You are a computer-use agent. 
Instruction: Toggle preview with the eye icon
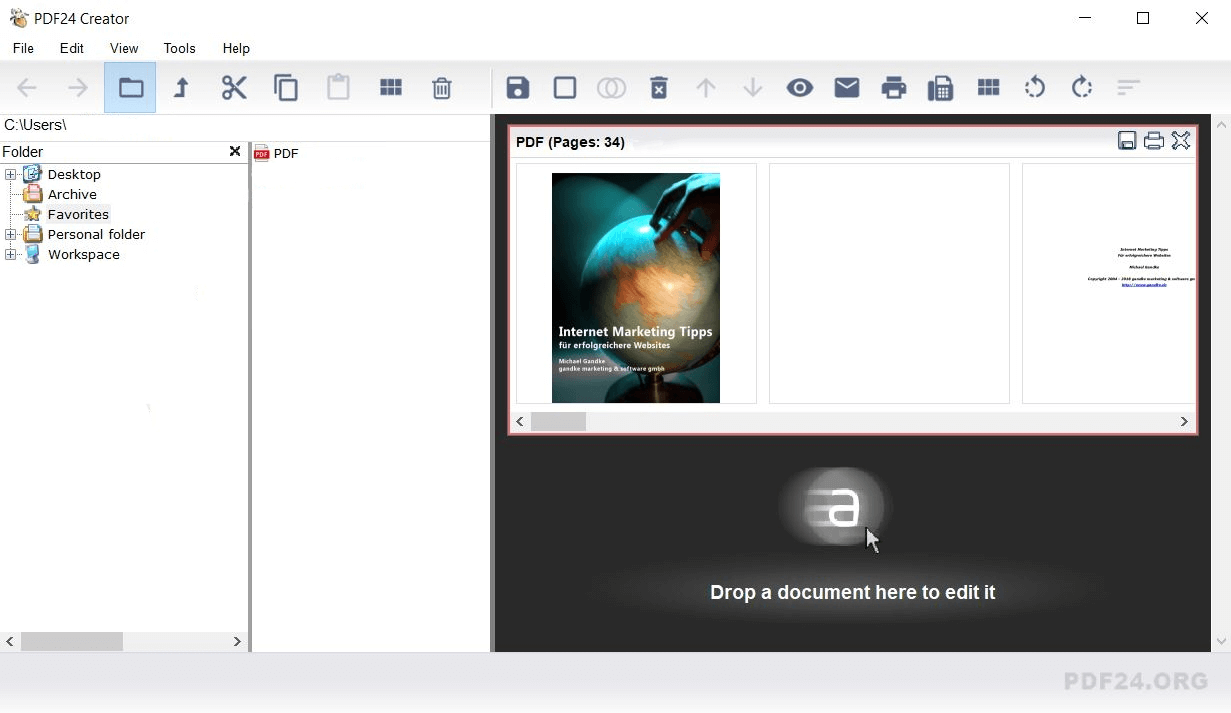point(799,88)
